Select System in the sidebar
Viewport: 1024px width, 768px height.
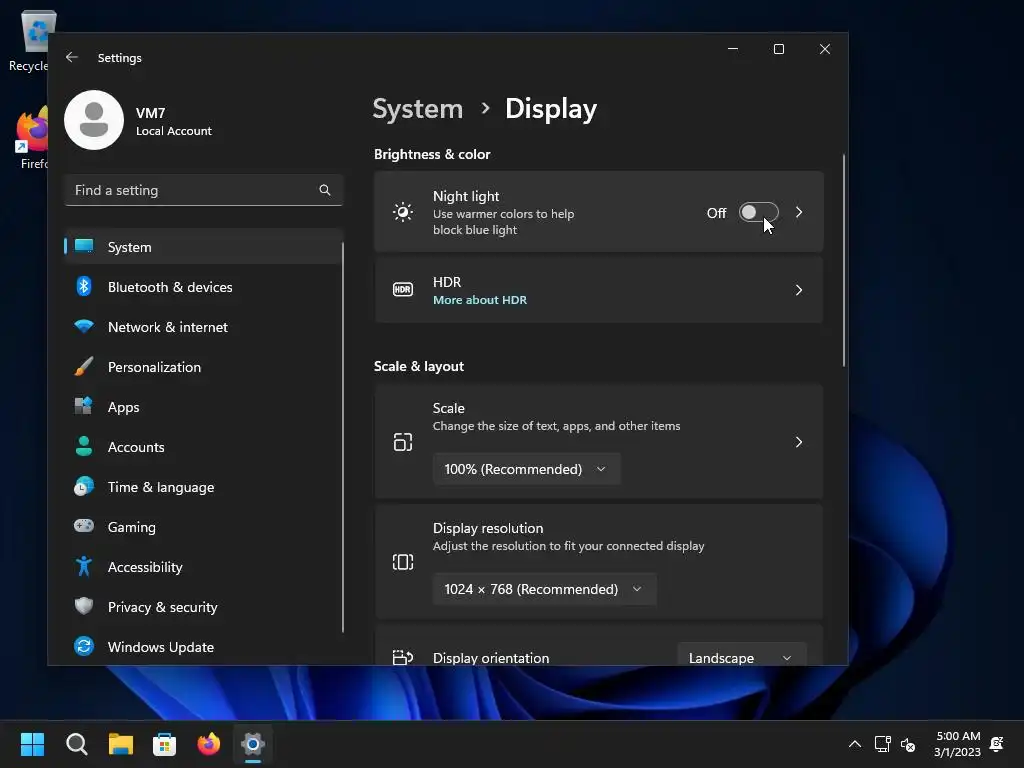click(x=203, y=247)
